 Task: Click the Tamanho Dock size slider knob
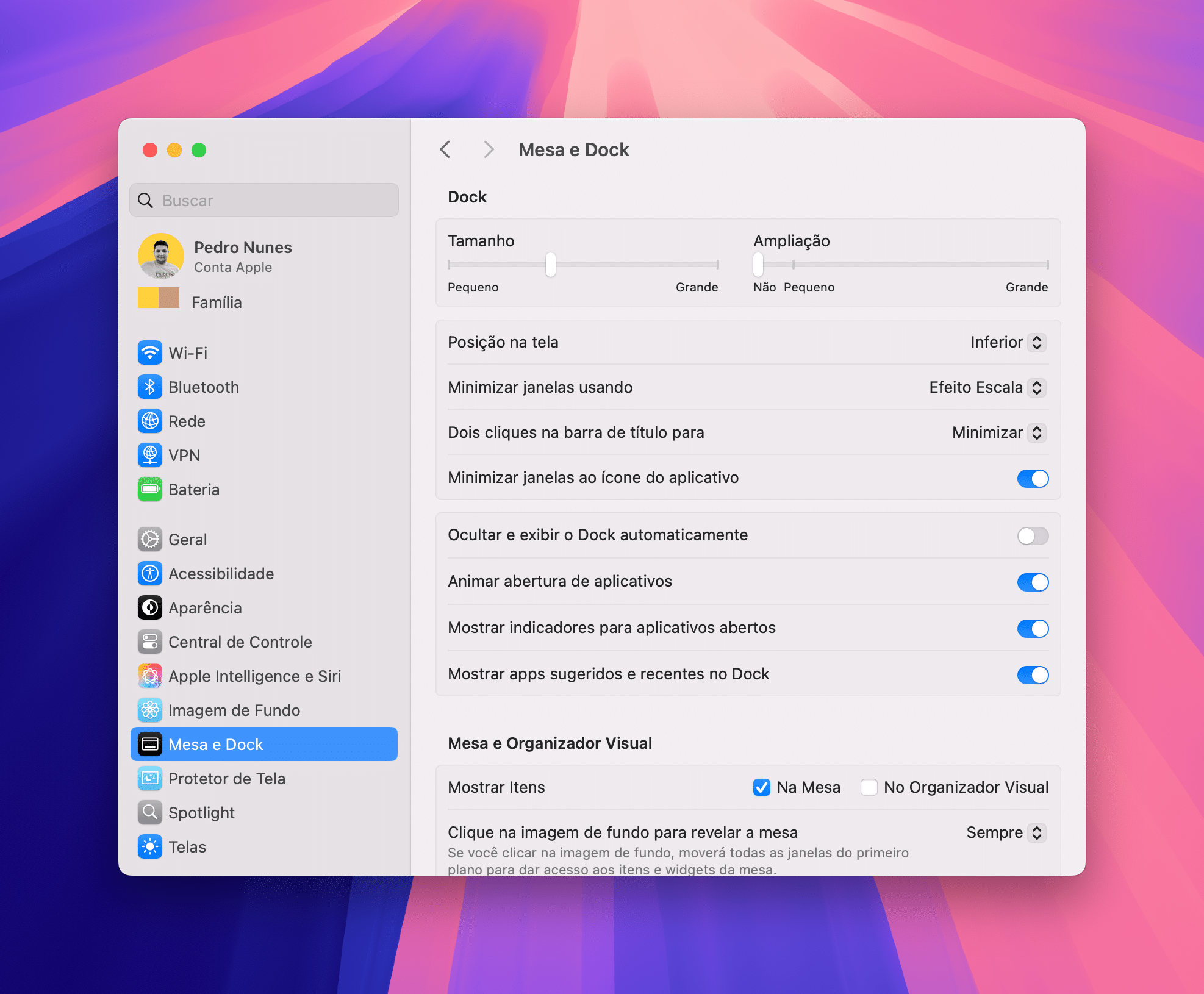click(551, 265)
